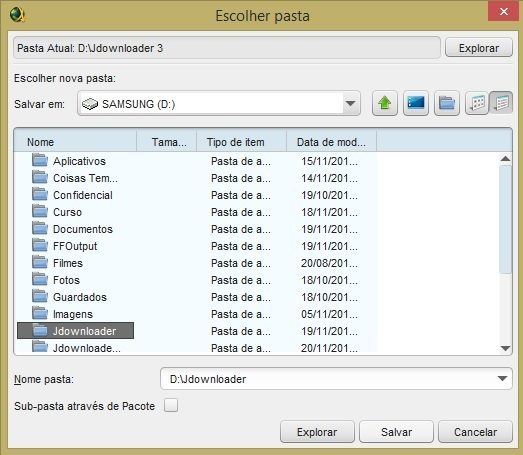Click the JDownloader globe icon in the title bar
Viewport: 523px width, 455px height.
pos(17,15)
